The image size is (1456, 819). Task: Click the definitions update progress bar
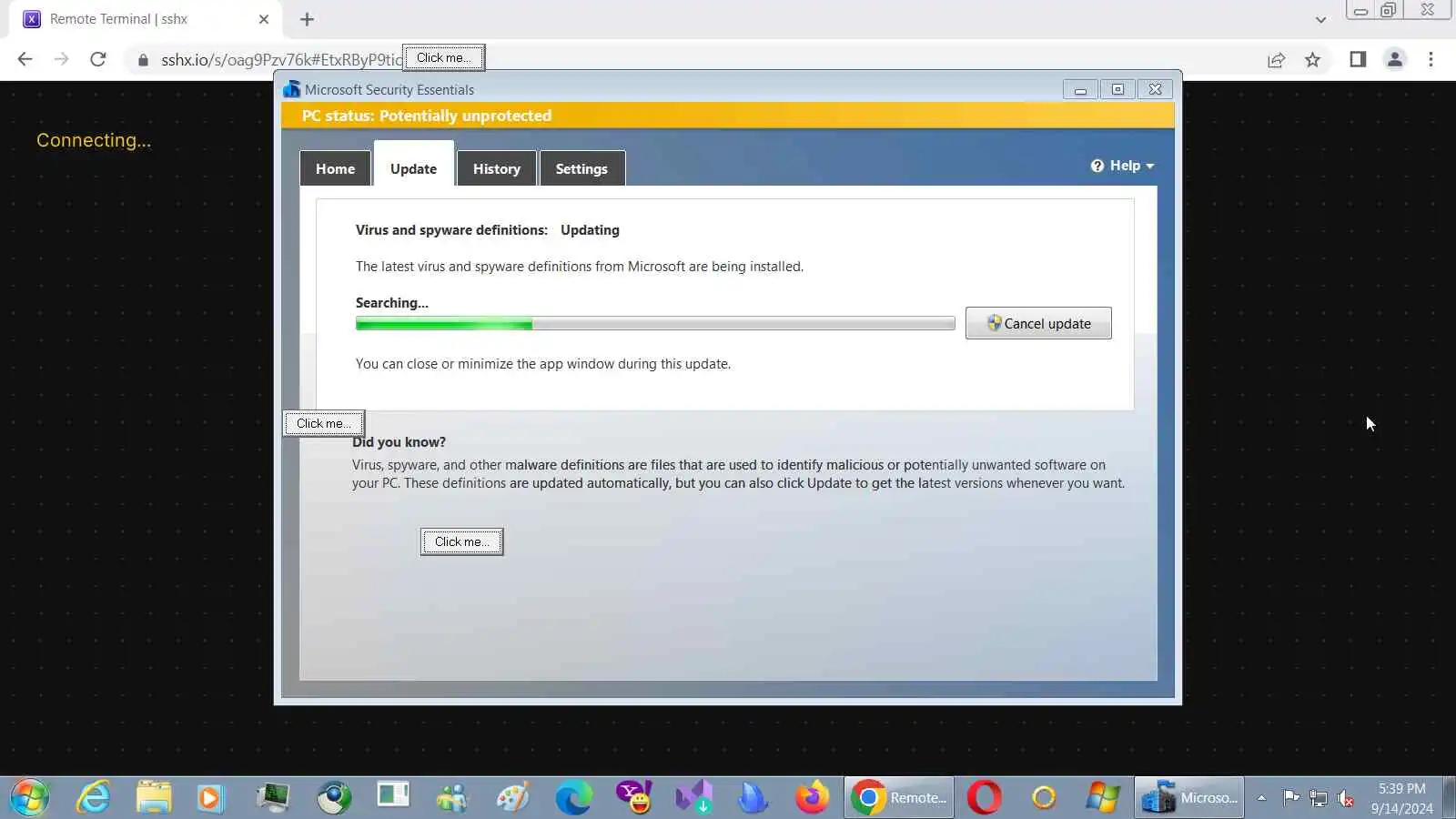pyautogui.click(x=655, y=323)
